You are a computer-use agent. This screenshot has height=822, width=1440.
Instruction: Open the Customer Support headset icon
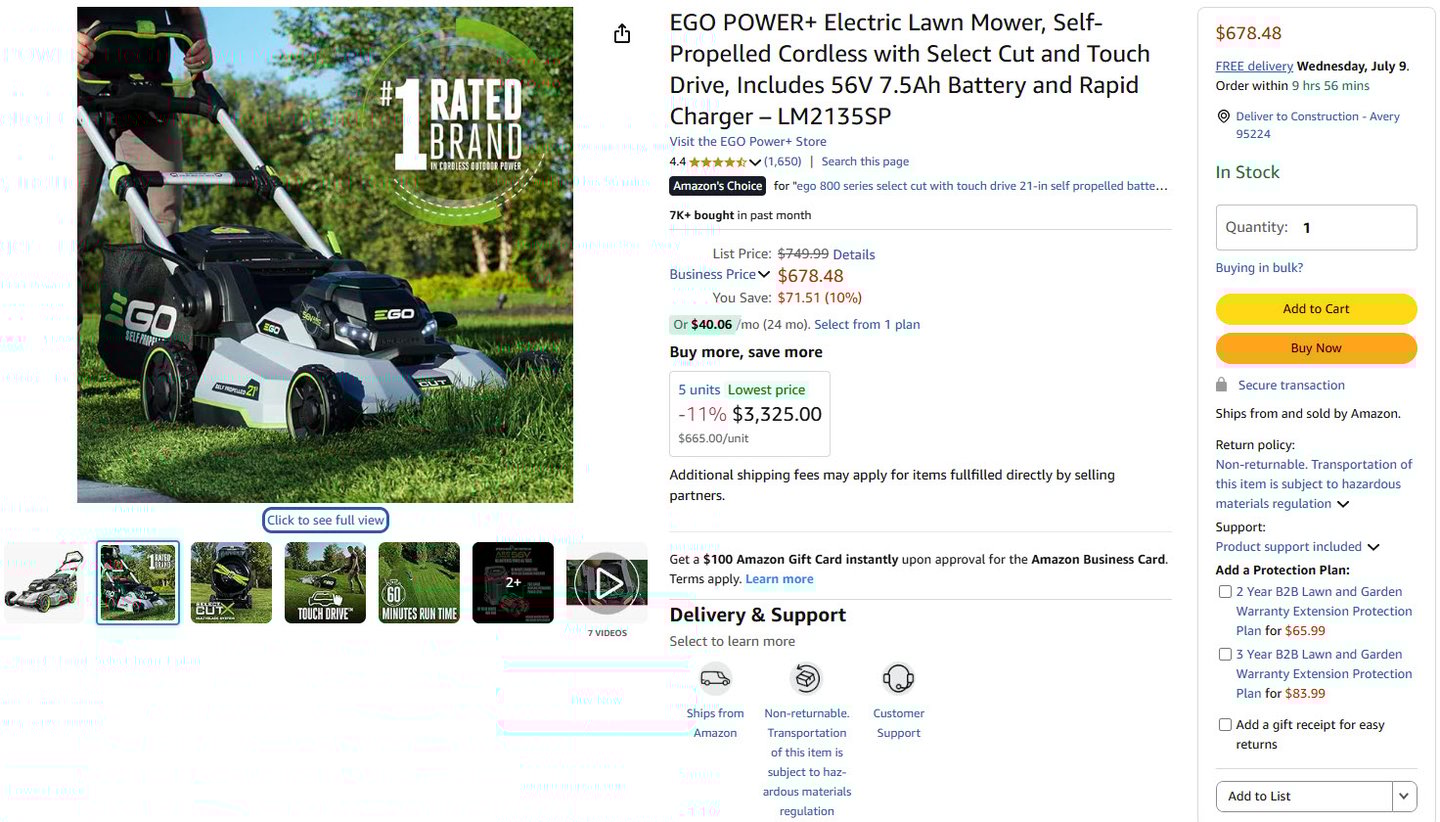pyautogui.click(x=898, y=679)
